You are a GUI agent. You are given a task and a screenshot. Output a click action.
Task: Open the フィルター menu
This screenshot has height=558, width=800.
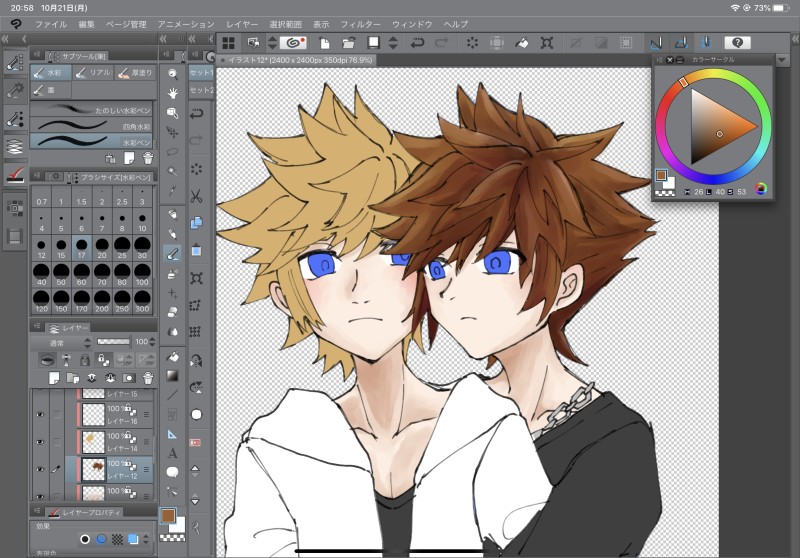coord(360,24)
